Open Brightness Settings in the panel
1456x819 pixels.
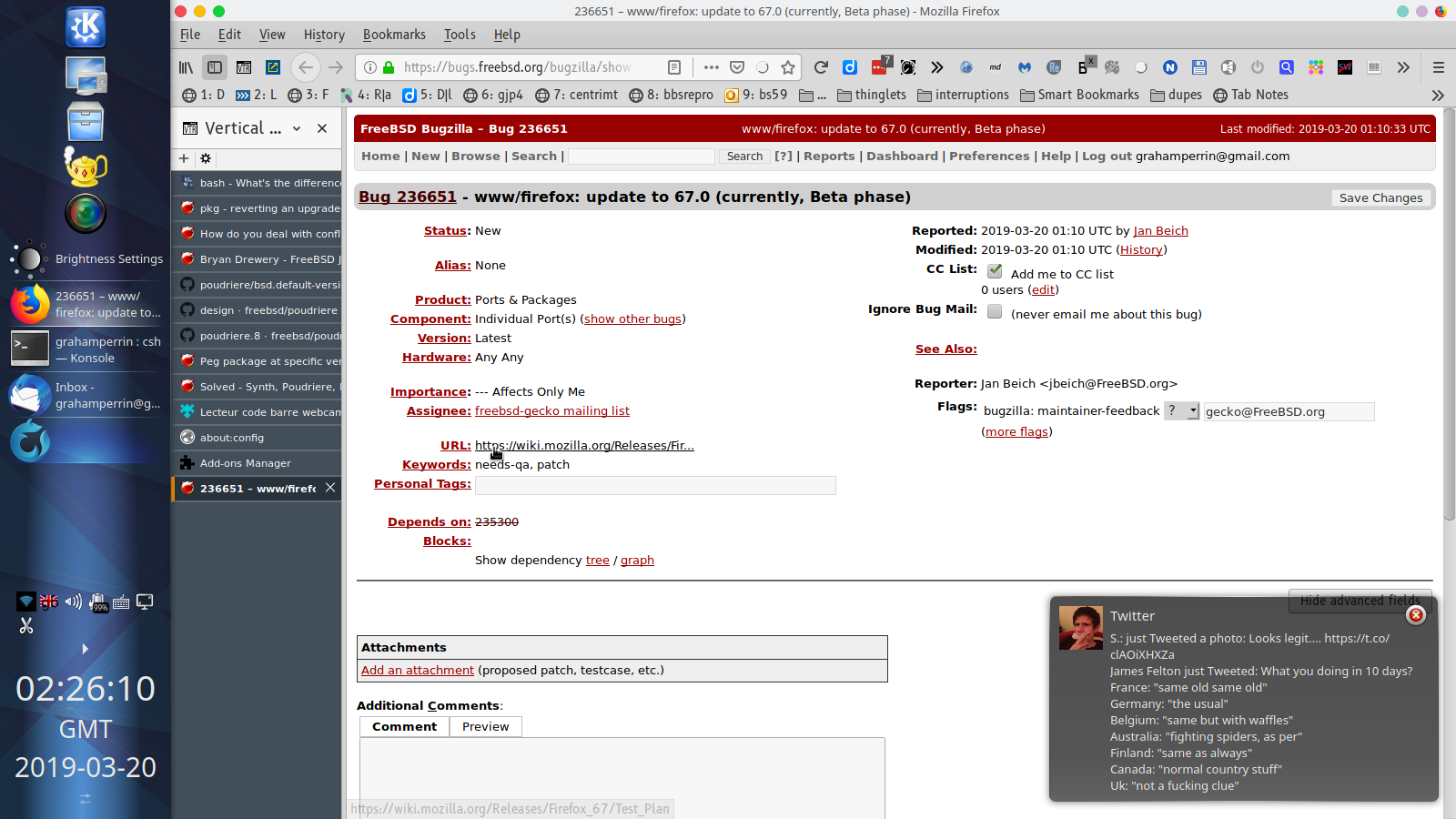86,259
